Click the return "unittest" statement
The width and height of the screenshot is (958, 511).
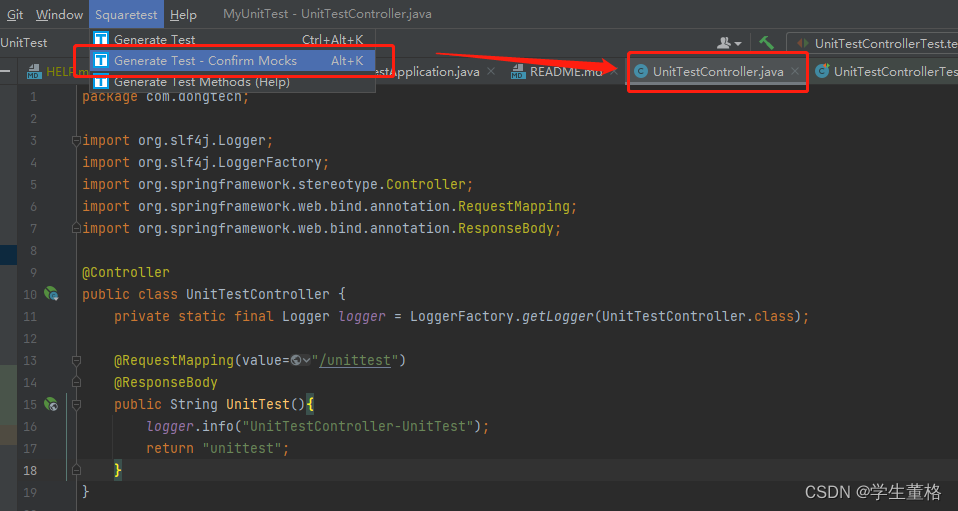(218, 448)
